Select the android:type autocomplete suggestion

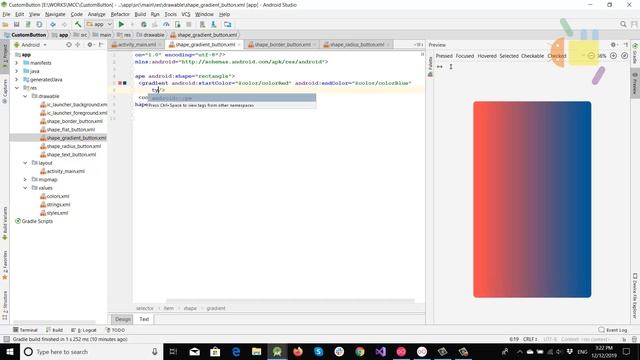[x=232, y=98]
